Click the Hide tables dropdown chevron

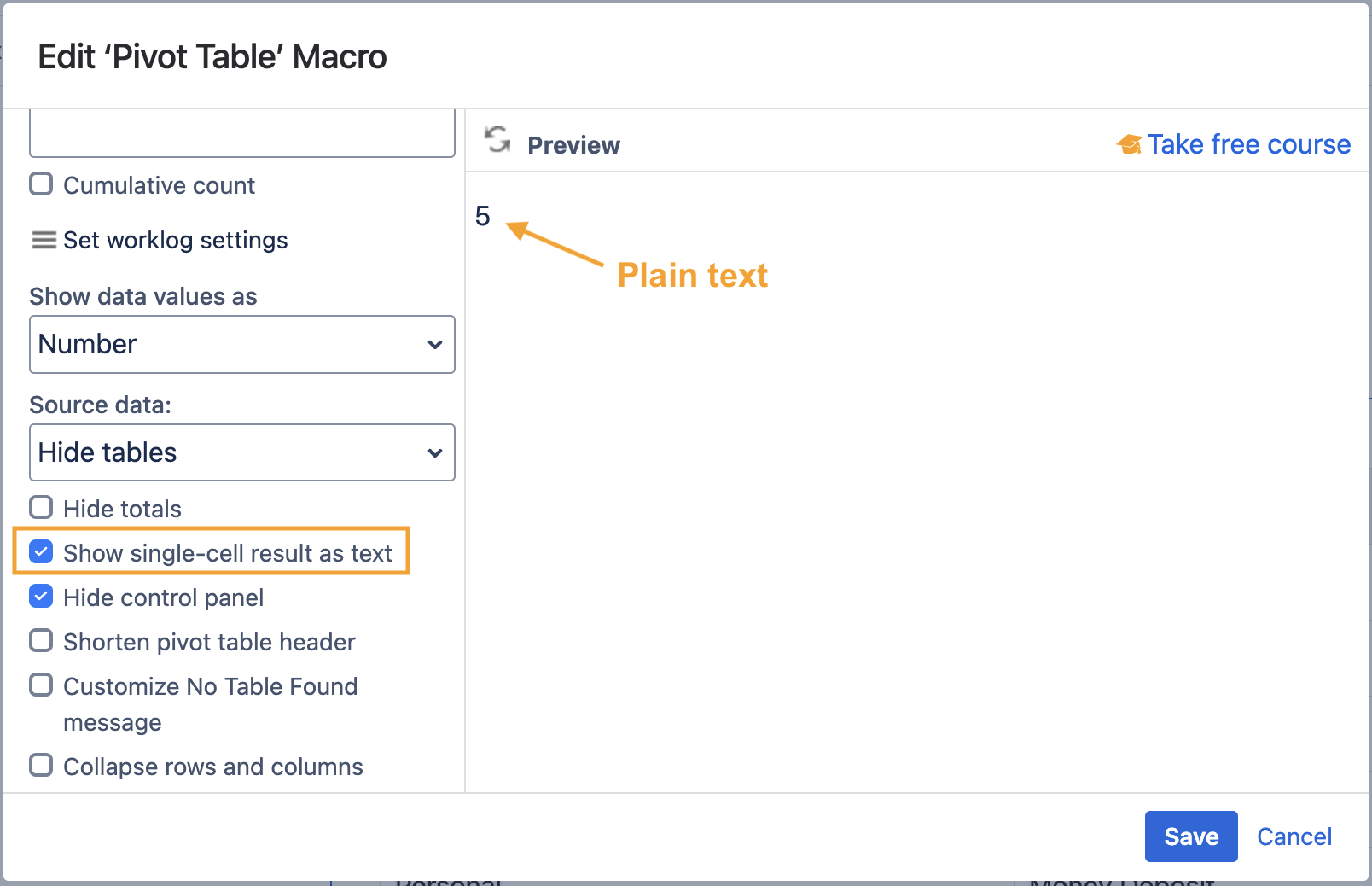click(x=435, y=452)
